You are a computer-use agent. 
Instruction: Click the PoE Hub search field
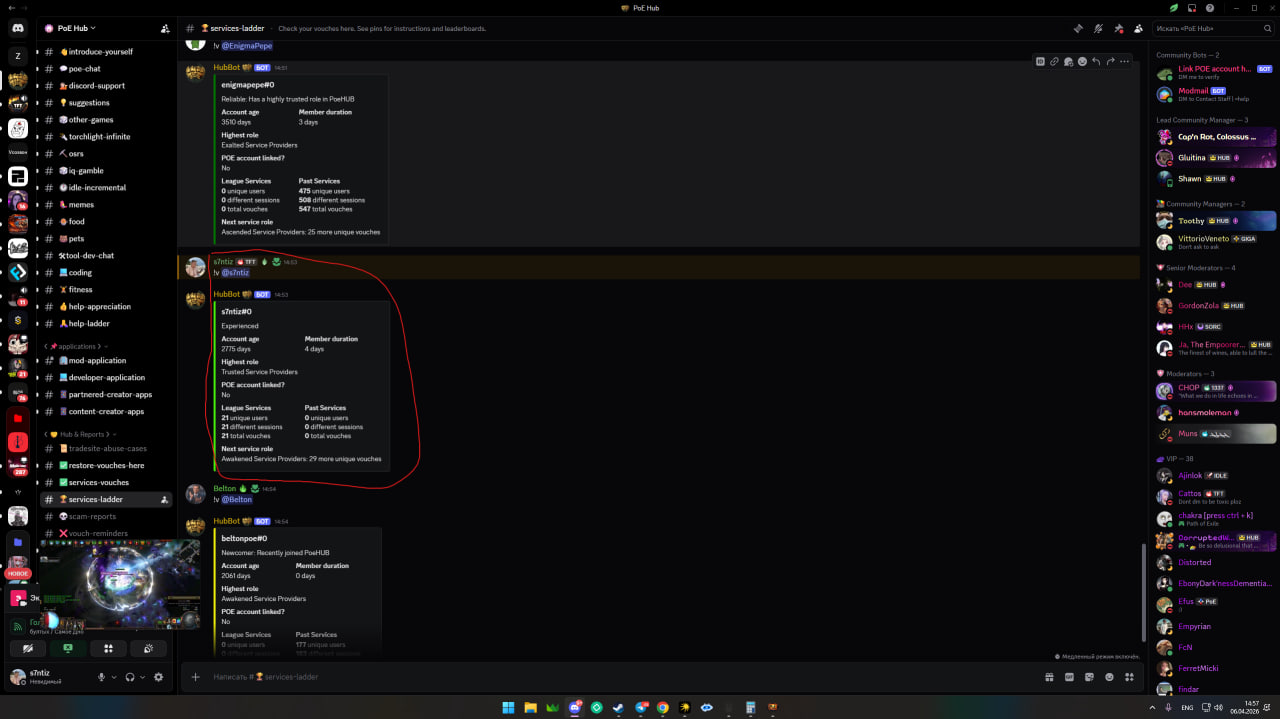1213,29
